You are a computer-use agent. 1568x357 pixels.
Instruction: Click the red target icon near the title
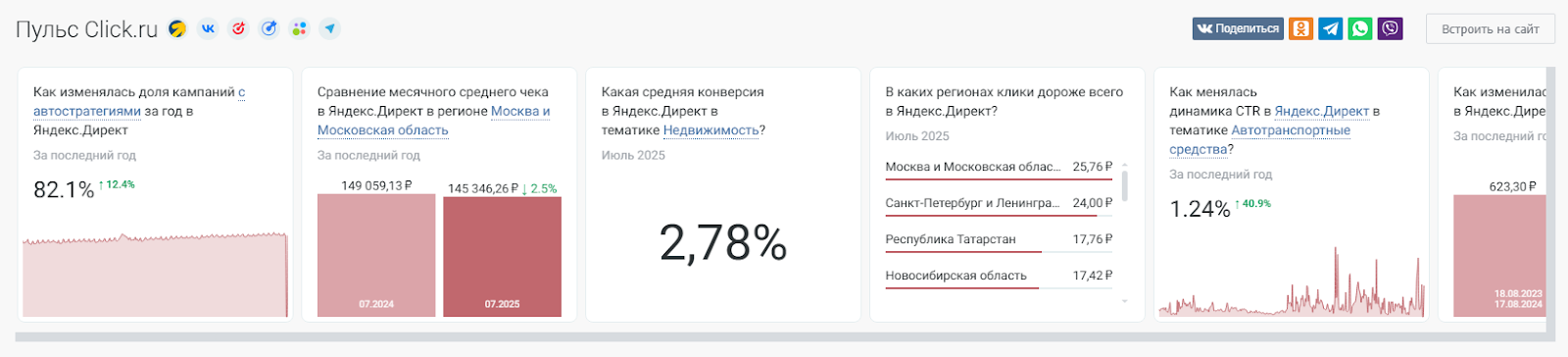[x=238, y=28]
